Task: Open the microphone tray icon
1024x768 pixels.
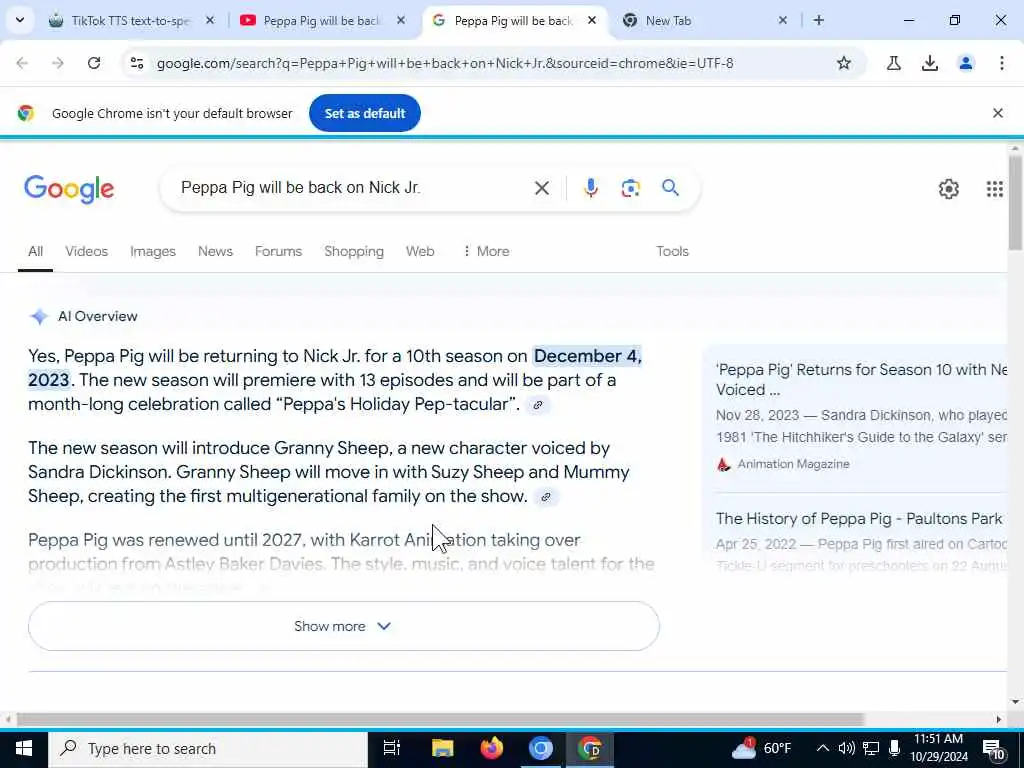Action: [x=895, y=748]
